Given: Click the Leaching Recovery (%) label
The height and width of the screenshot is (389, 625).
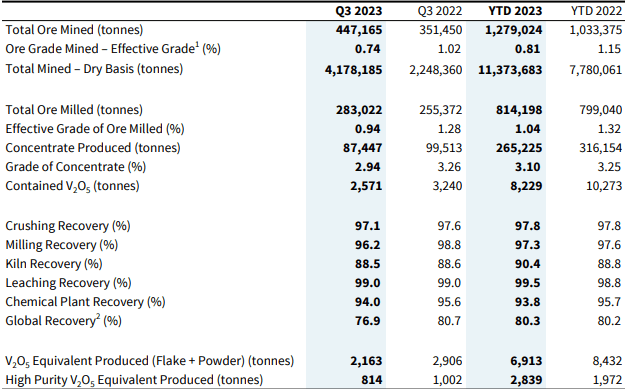Looking at the screenshot, I should (68, 283).
